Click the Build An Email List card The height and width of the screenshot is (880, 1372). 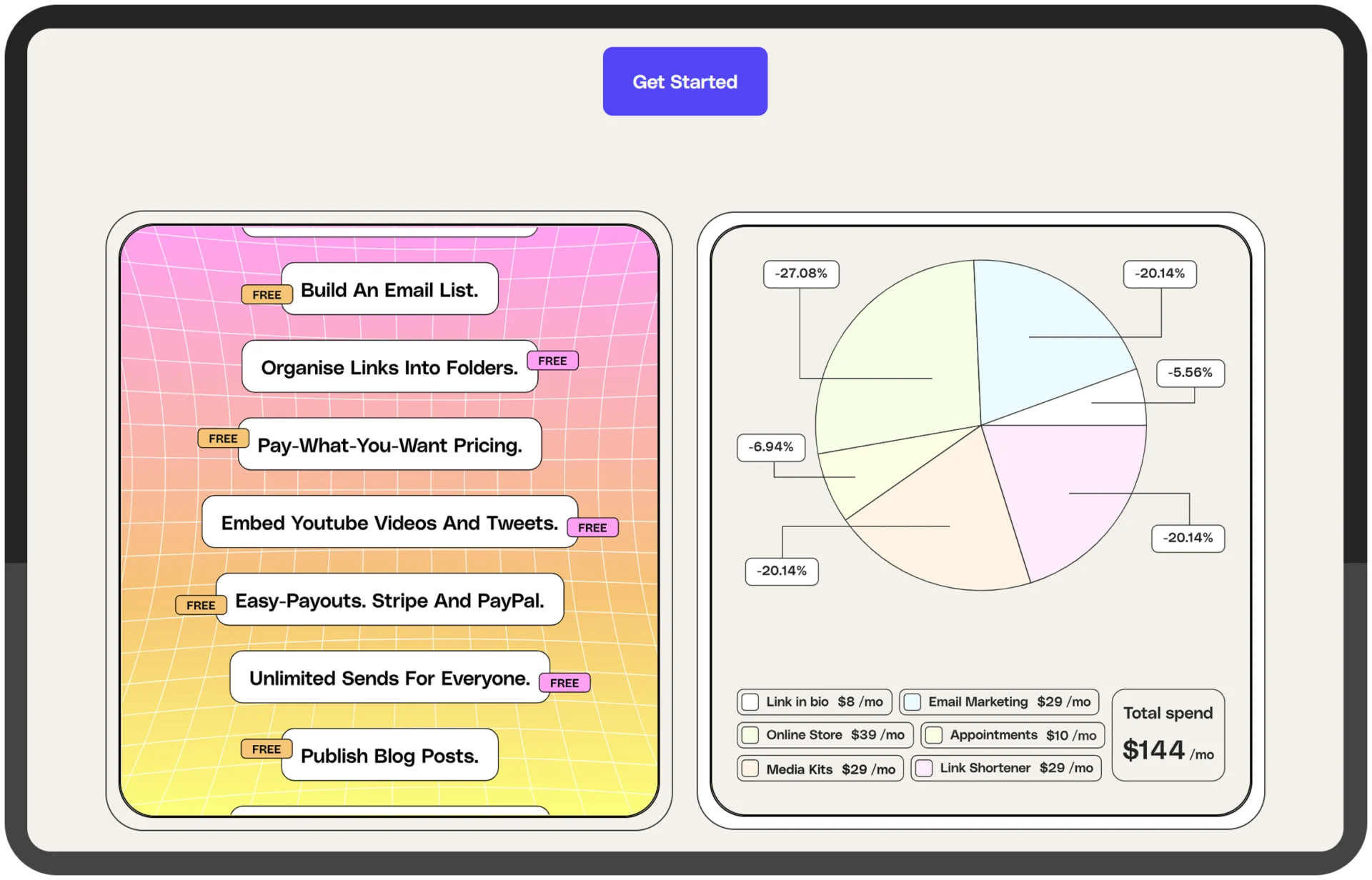(x=389, y=289)
